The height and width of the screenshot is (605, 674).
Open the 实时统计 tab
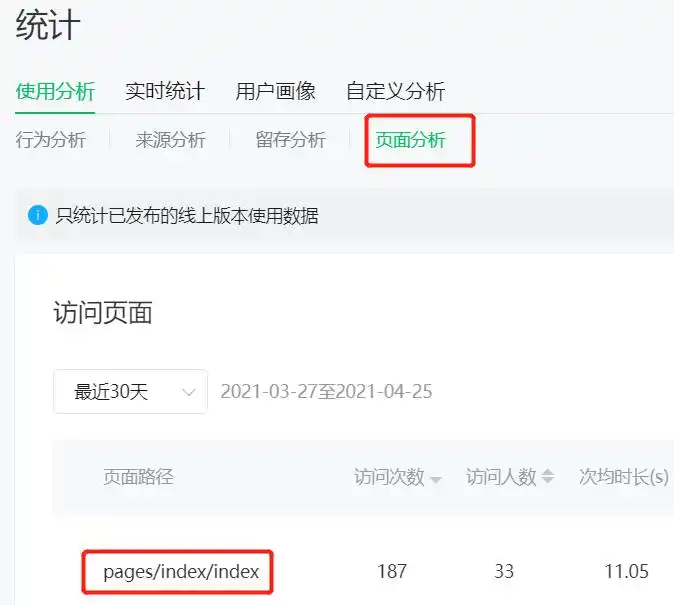click(x=165, y=91)
